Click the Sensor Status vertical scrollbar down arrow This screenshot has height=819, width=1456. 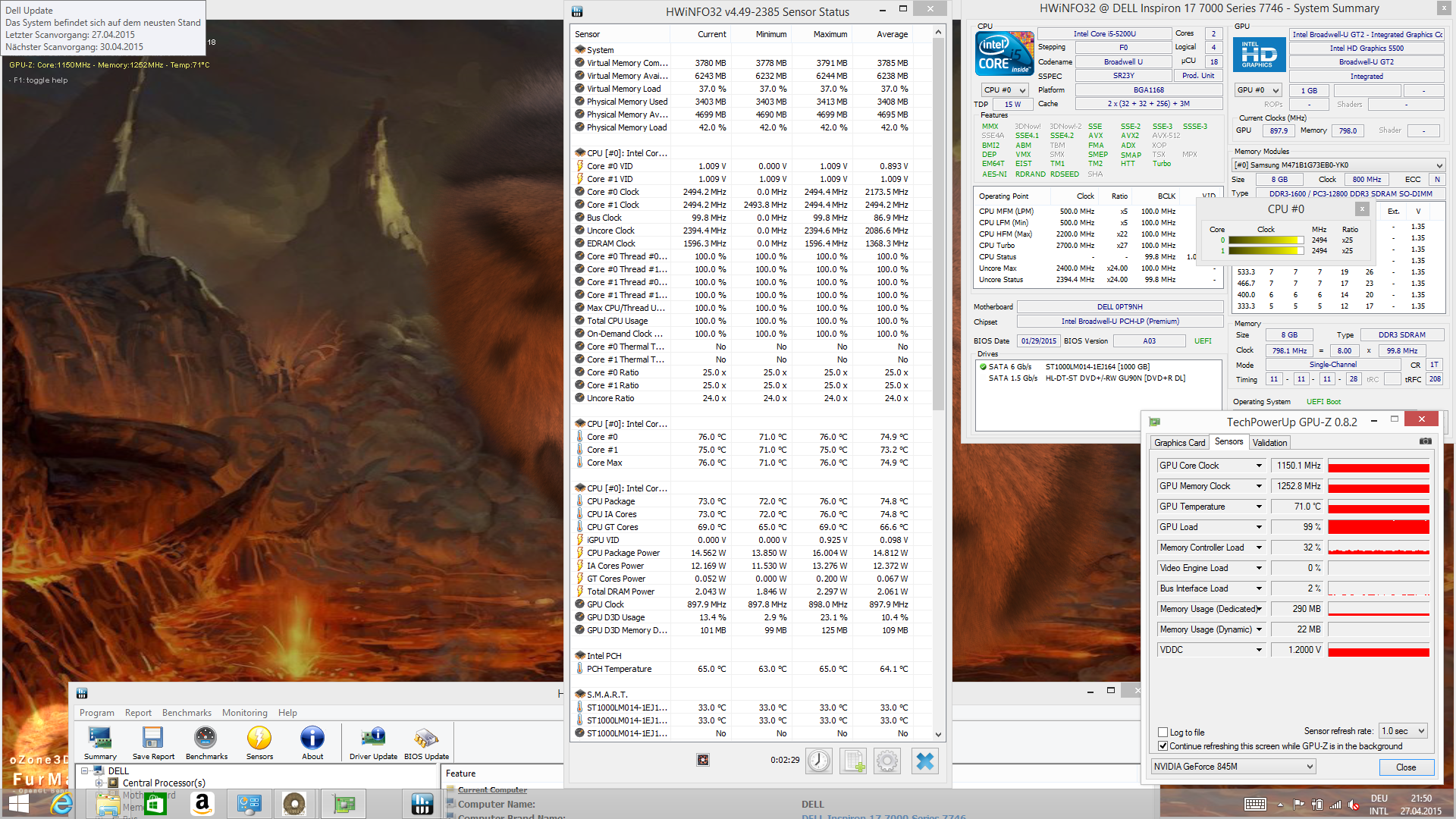(x=938, y=734)
